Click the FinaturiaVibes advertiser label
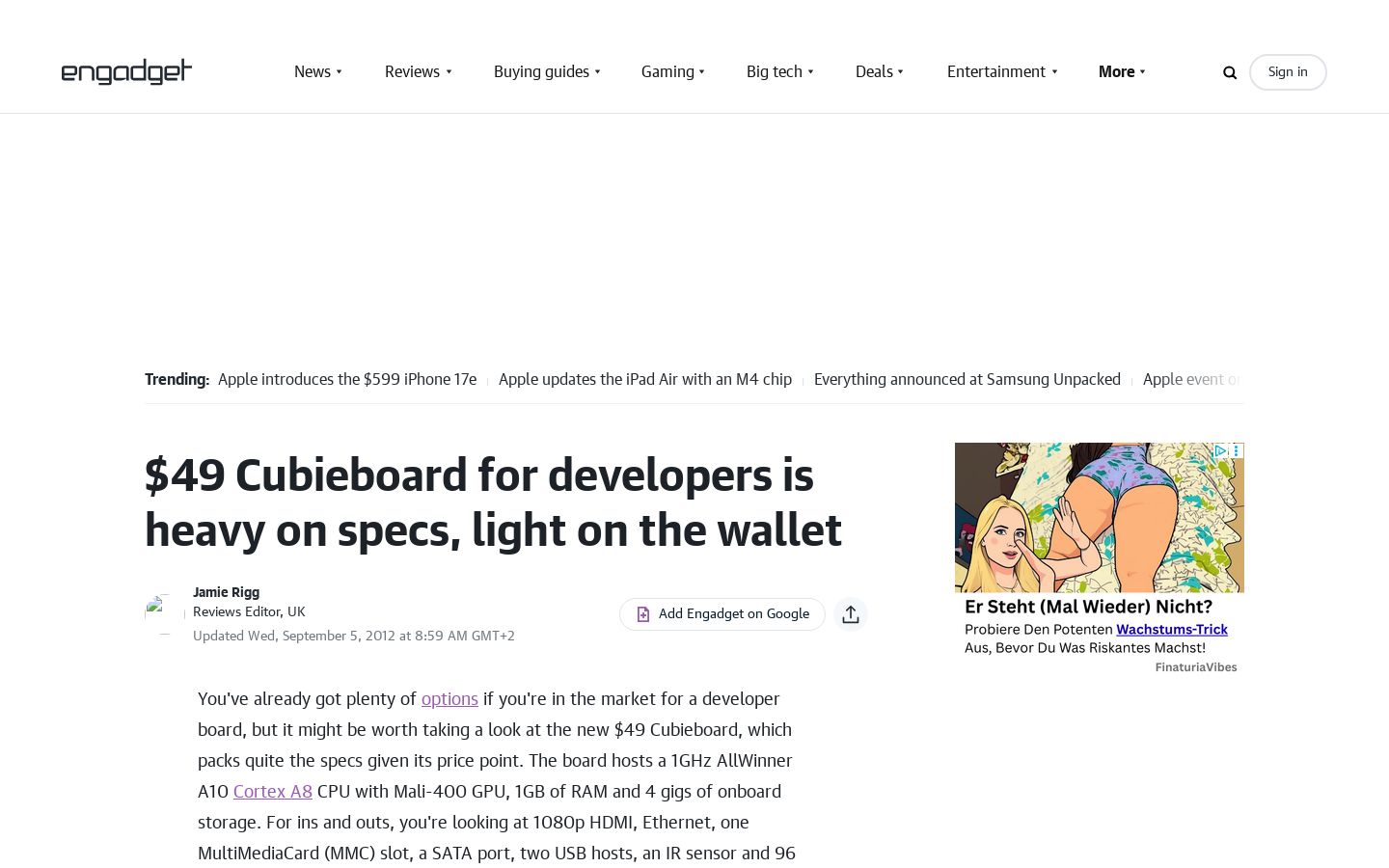 click(1196, 666)
